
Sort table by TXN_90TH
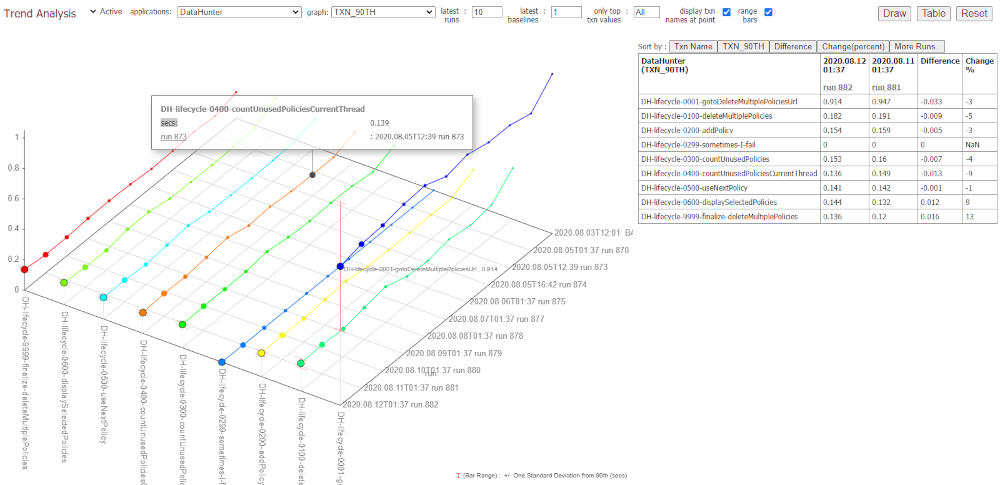(x=743, y=47)
